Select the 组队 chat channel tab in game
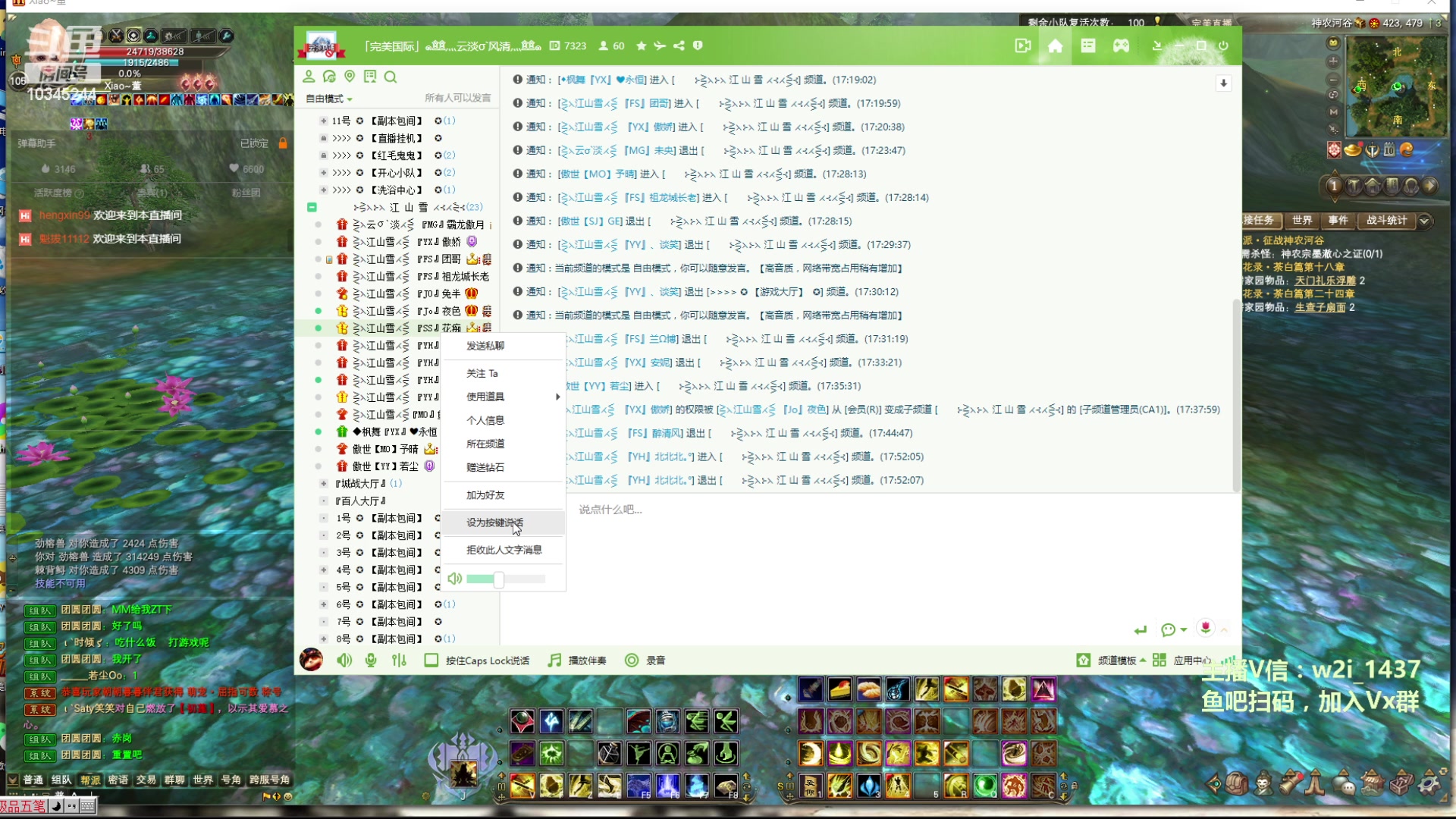Viewport: 1456px width, 819px height. pyautogui.click(x=61, y=780)
